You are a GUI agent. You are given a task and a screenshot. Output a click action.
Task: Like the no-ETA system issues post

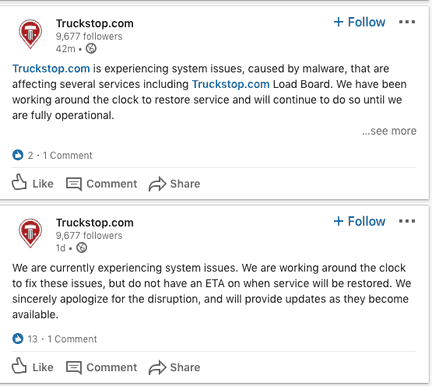point(33,367)
